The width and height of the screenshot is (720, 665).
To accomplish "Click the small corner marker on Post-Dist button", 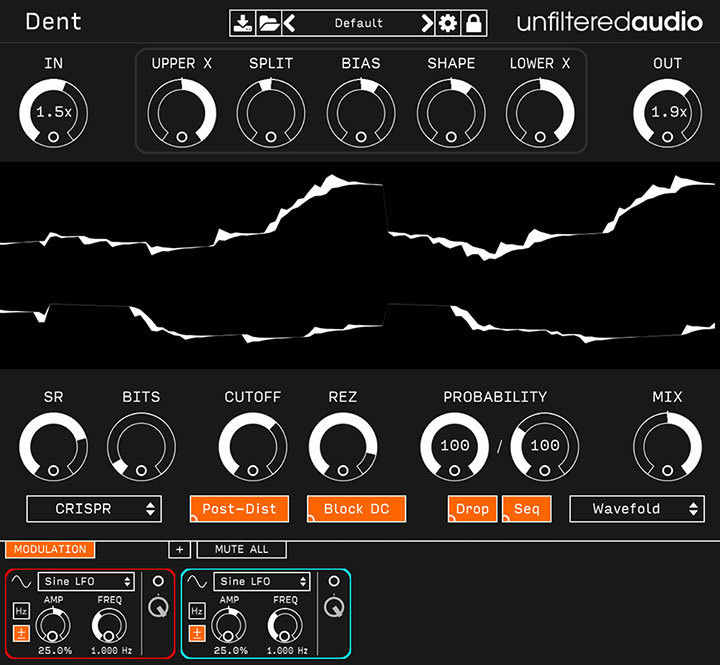I will [x=193, y=518].
